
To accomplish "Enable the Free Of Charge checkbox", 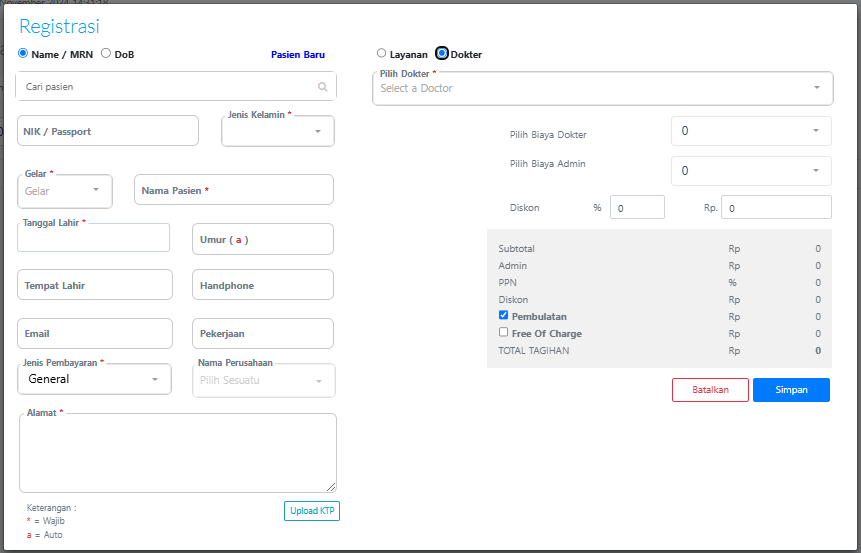I will coord(504,332).
